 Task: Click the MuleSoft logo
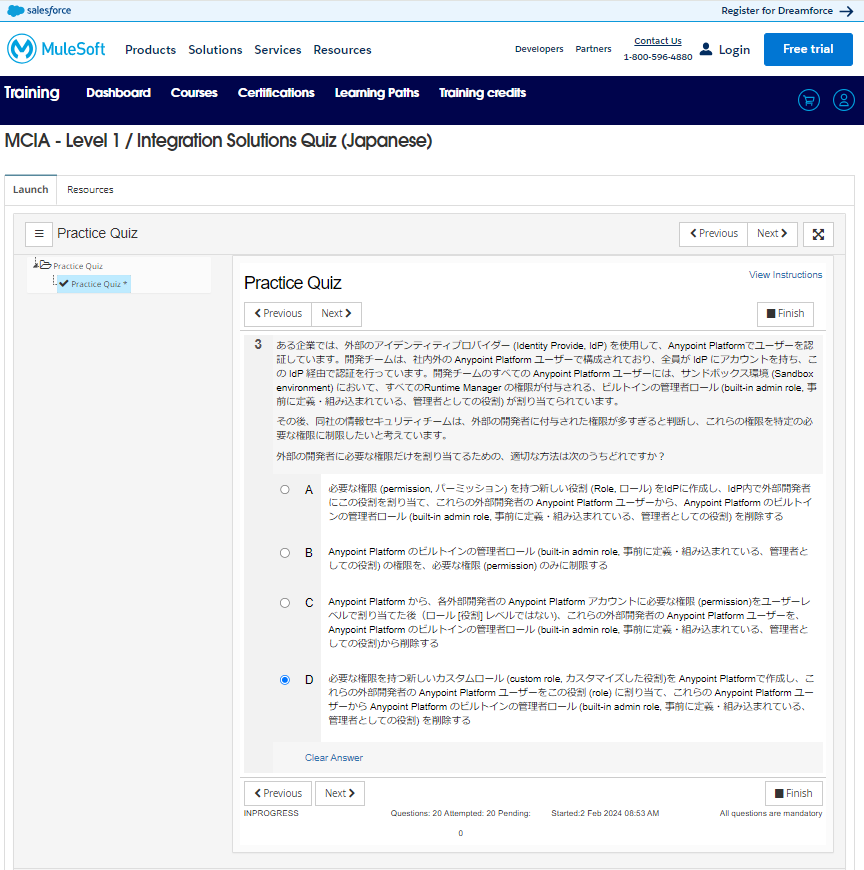tap(56, 49)
